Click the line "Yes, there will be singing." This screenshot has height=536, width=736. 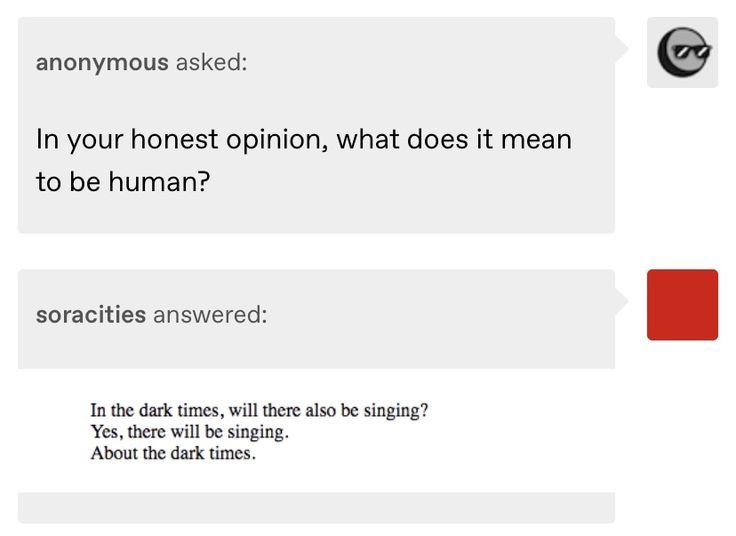point(190,432)
